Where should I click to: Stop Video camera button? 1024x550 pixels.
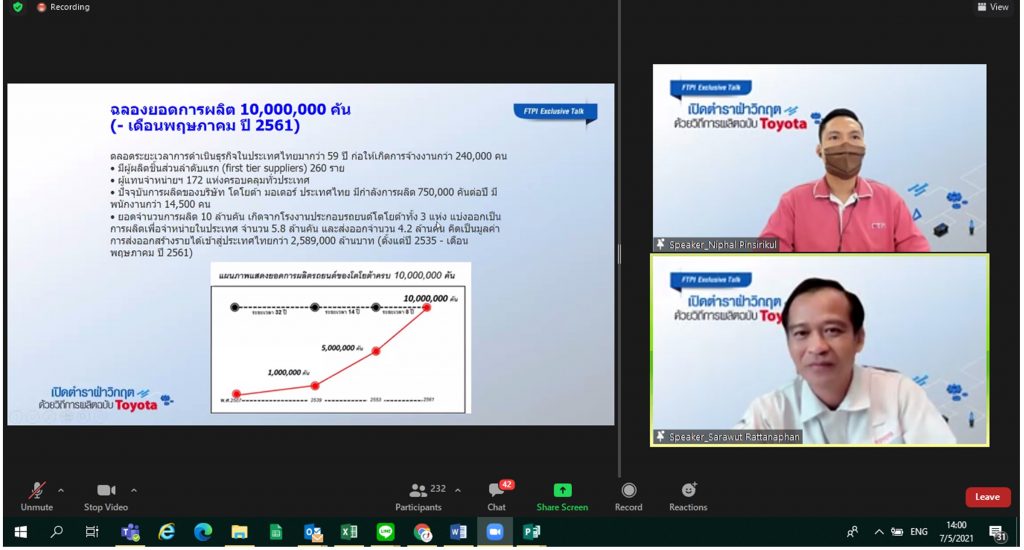tap(106, 496)
